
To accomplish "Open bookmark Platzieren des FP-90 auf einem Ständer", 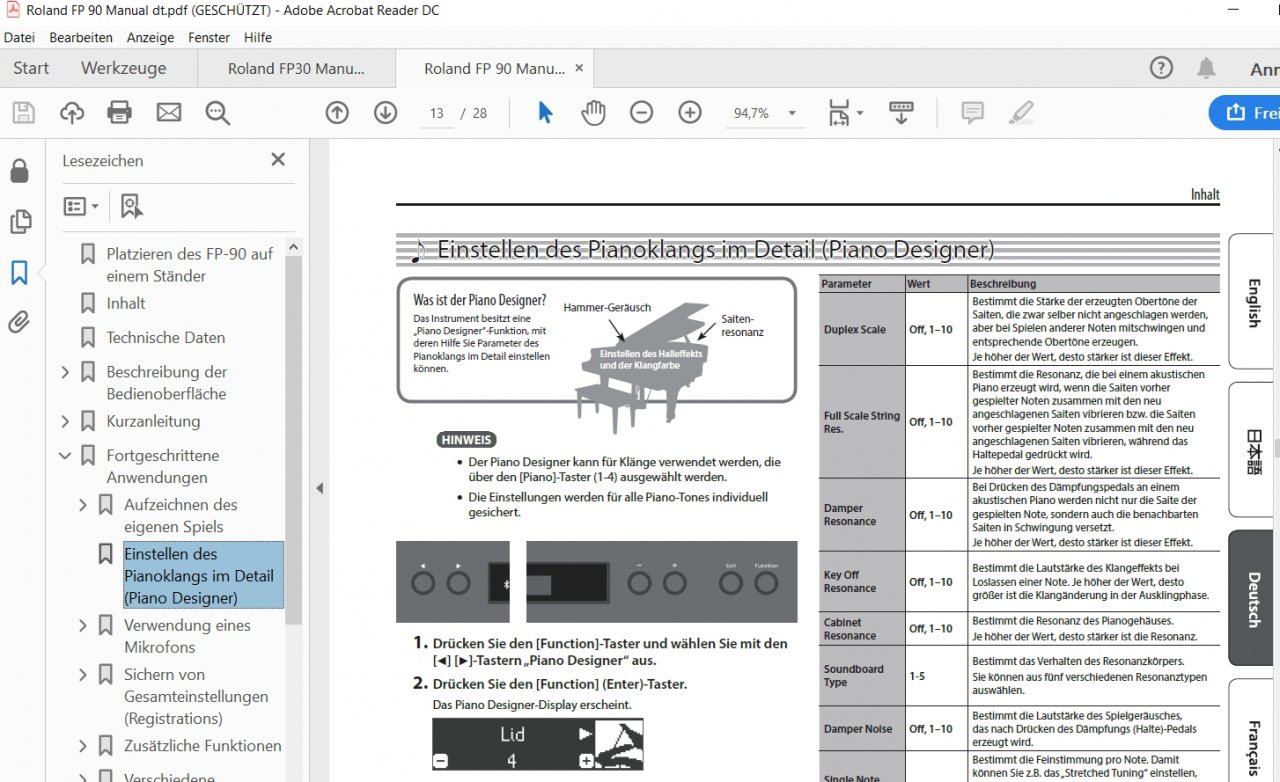I will pos(189,265).
